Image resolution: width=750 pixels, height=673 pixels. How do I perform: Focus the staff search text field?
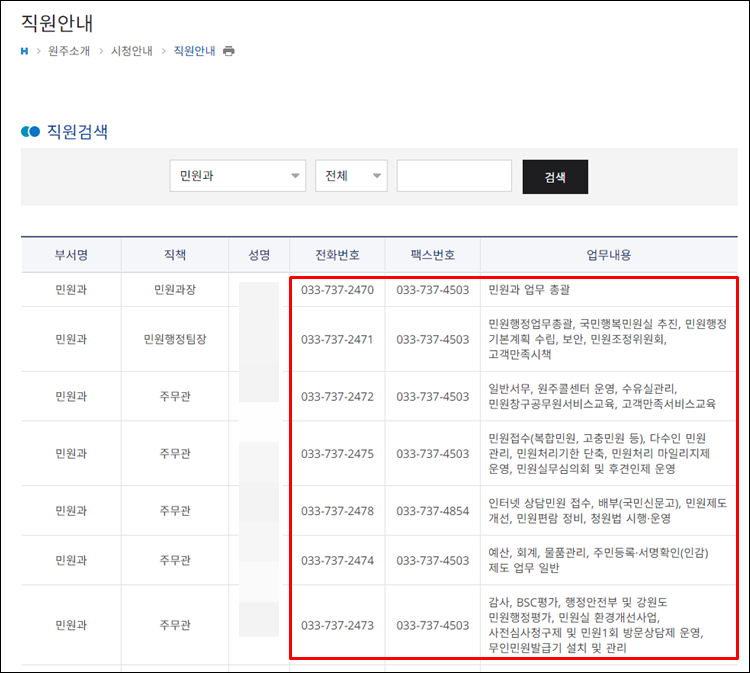[x=454, y=176]
